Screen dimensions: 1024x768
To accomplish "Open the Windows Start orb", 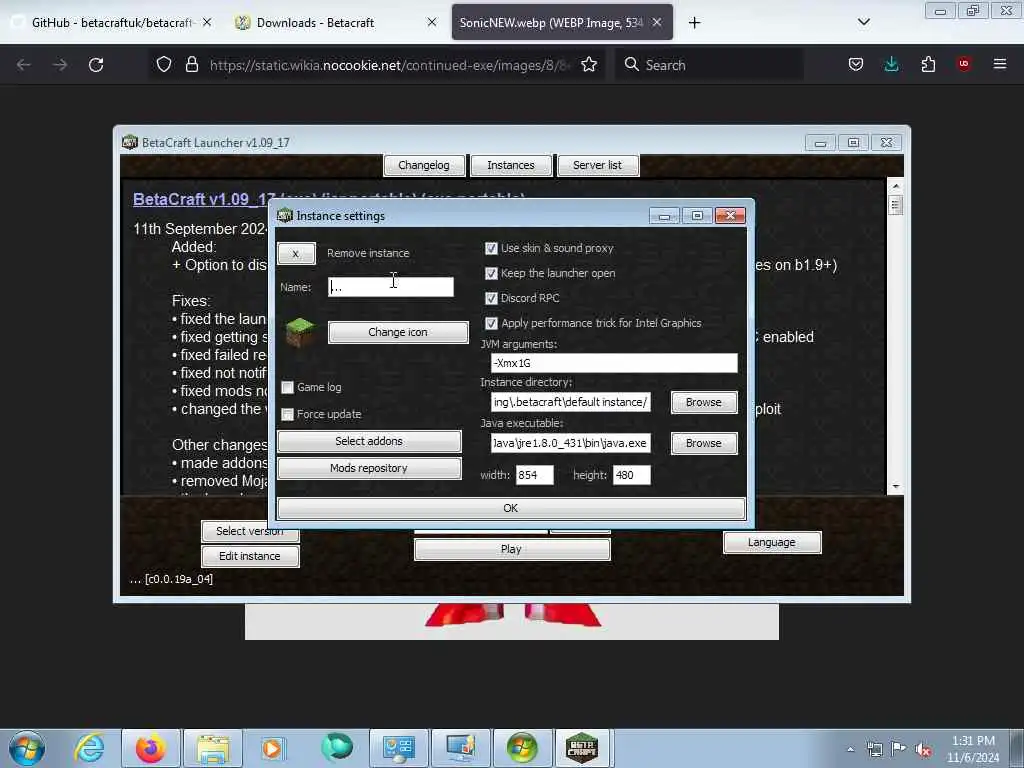I will point(27,748).
